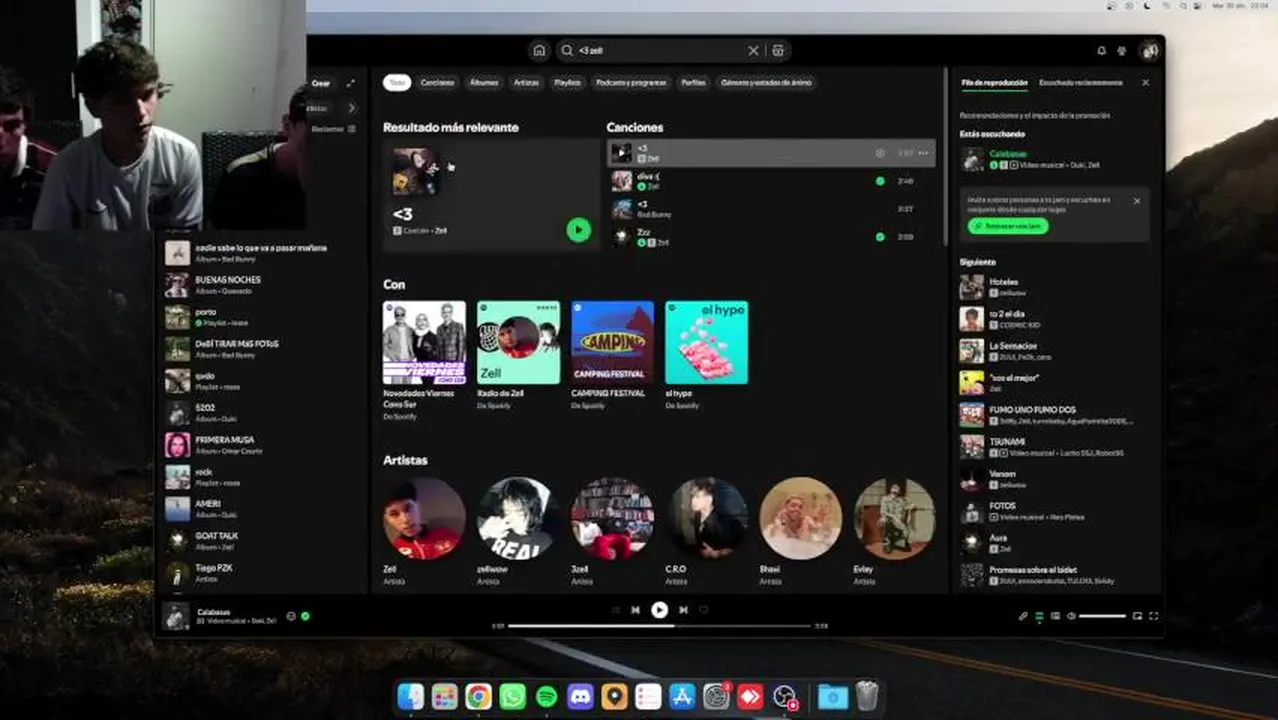Select the Perfiles filter chip
This screenshot has height=720, width=1278.
693,83
